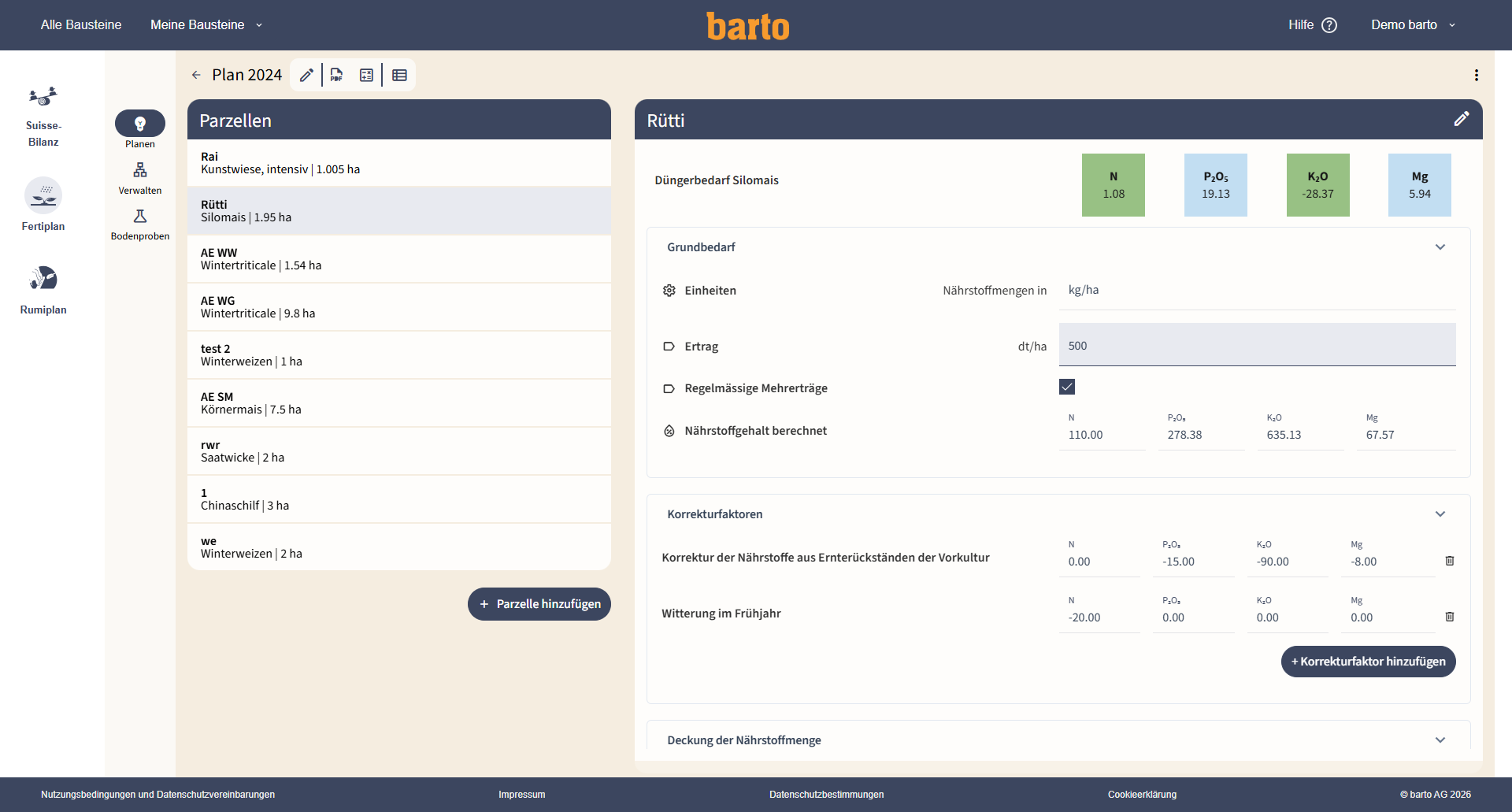Open the table view icon in the plan toolbar
Image resolution: width=1512 pixels, height=812 pixels.
pos(399,75)
